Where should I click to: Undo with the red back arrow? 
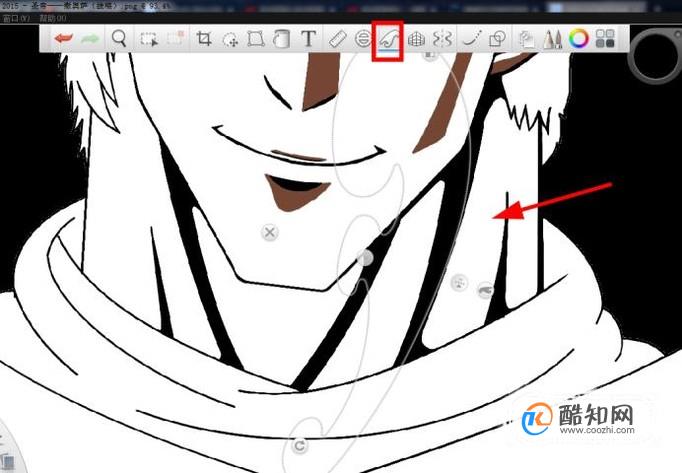[x=64, y=39]
